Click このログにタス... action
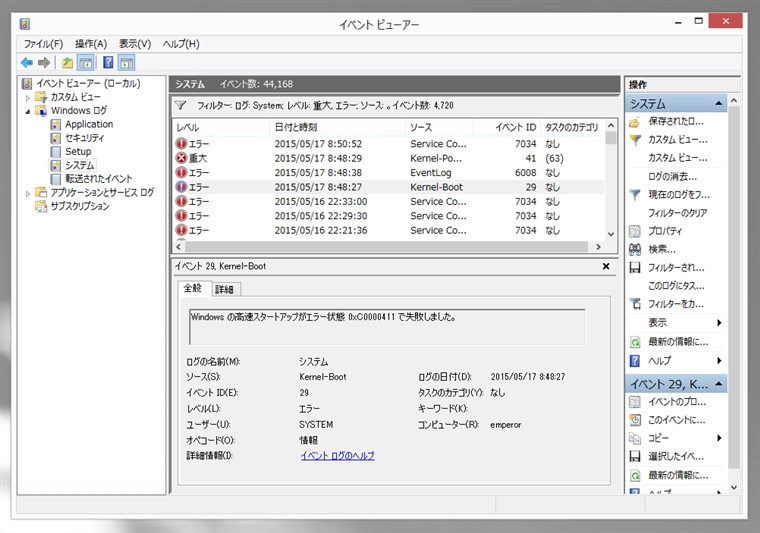Viewport: 760px width, 533px height. 676,286
